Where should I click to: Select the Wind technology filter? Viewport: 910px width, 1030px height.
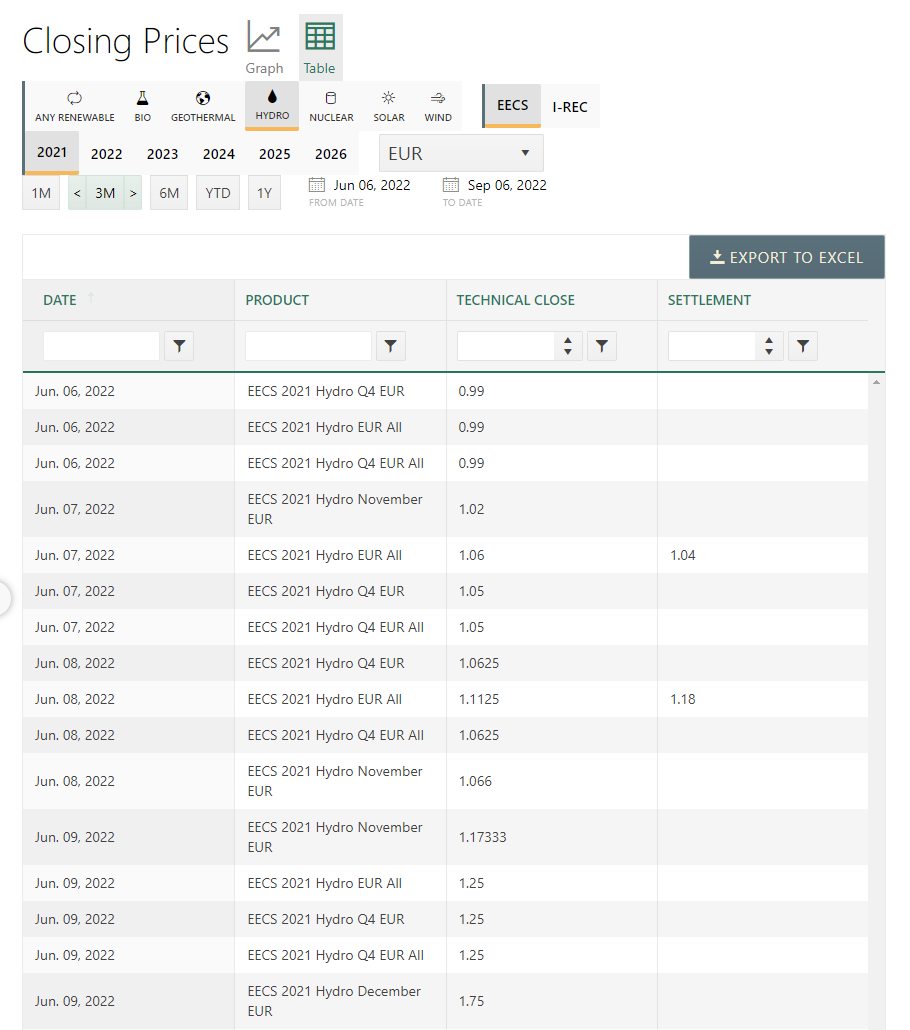click(438, 106)
